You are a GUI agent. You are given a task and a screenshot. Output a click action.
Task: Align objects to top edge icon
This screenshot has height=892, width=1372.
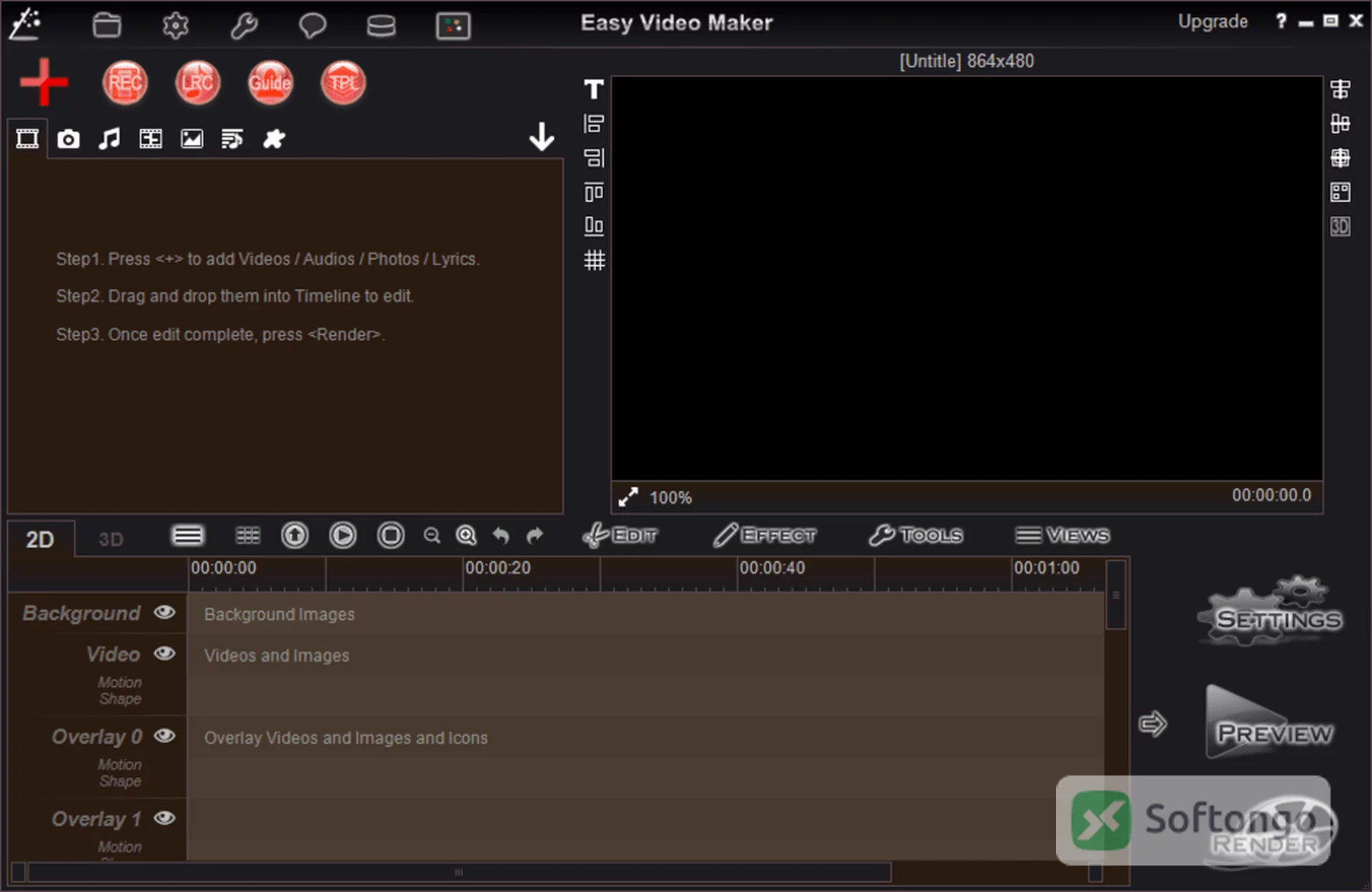[594, 192]
